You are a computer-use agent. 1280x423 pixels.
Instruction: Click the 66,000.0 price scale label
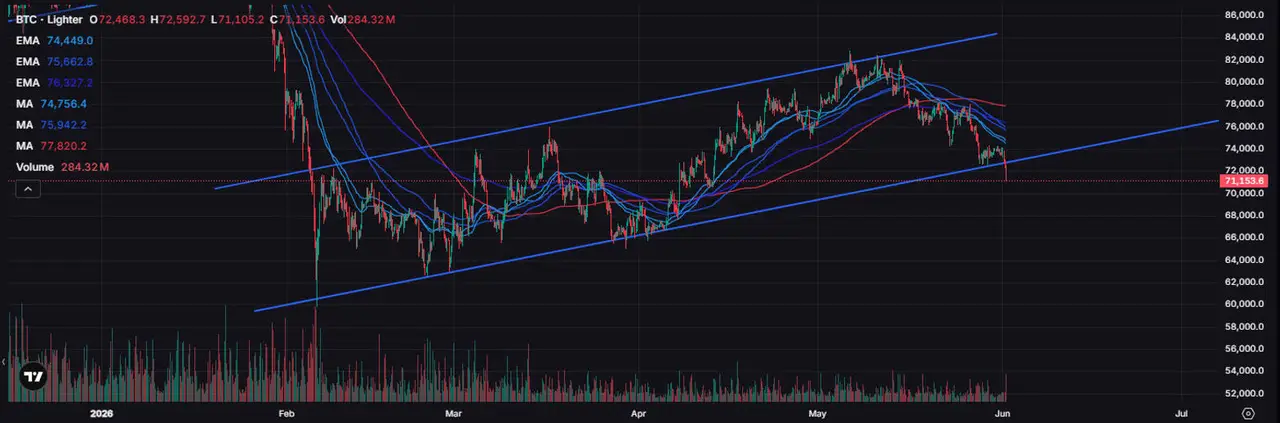[1244, 237]
